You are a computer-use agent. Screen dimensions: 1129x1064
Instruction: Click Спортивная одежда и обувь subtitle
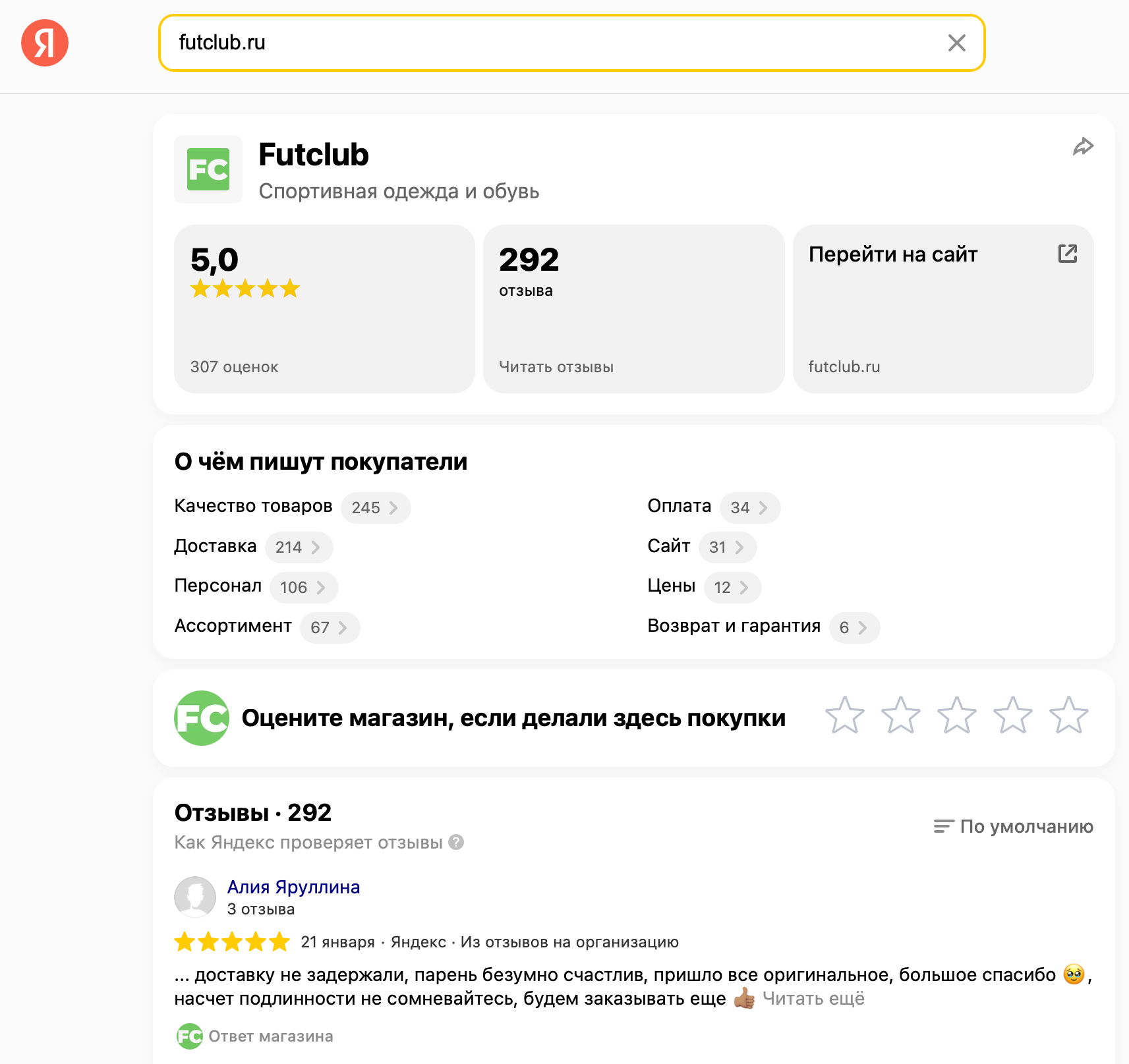(x=399, y=192)
